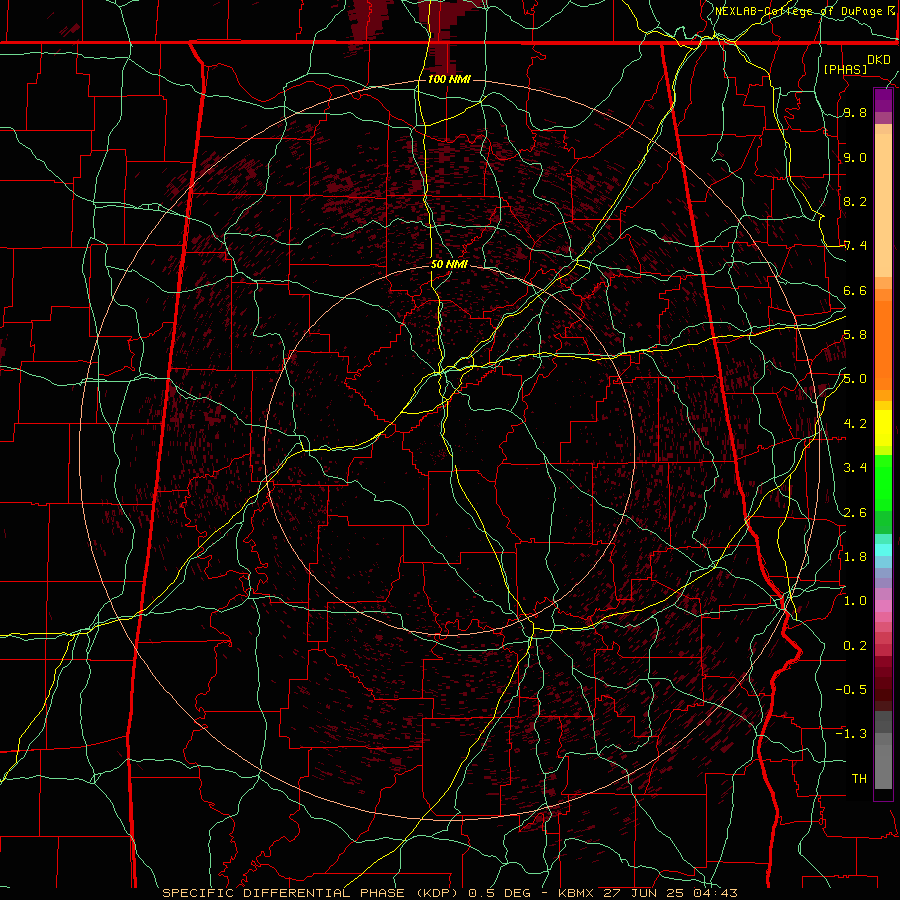Click the 0.5 DEG elevation text in caption
This screenshot has width=900, height=900.
(x=499, y=893)
